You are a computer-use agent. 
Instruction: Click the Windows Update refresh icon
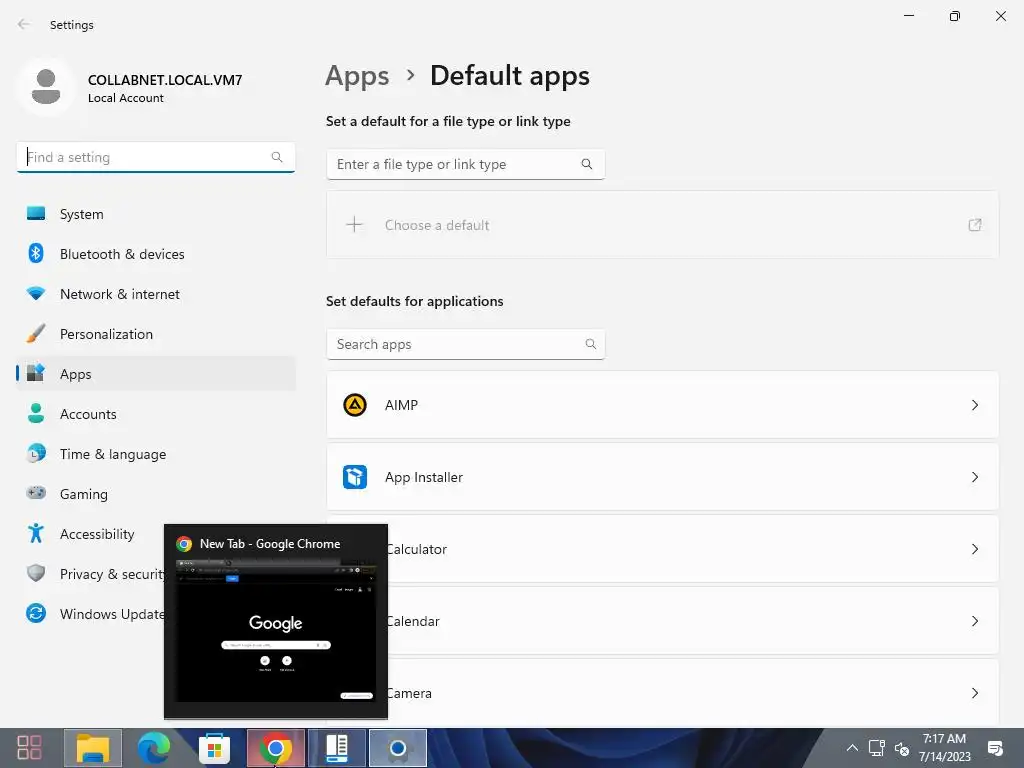click(36, 613)
